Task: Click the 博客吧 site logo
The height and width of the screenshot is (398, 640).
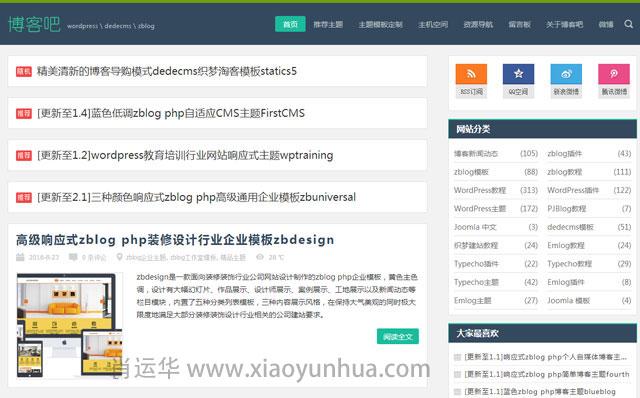Action: coord(34,24)
